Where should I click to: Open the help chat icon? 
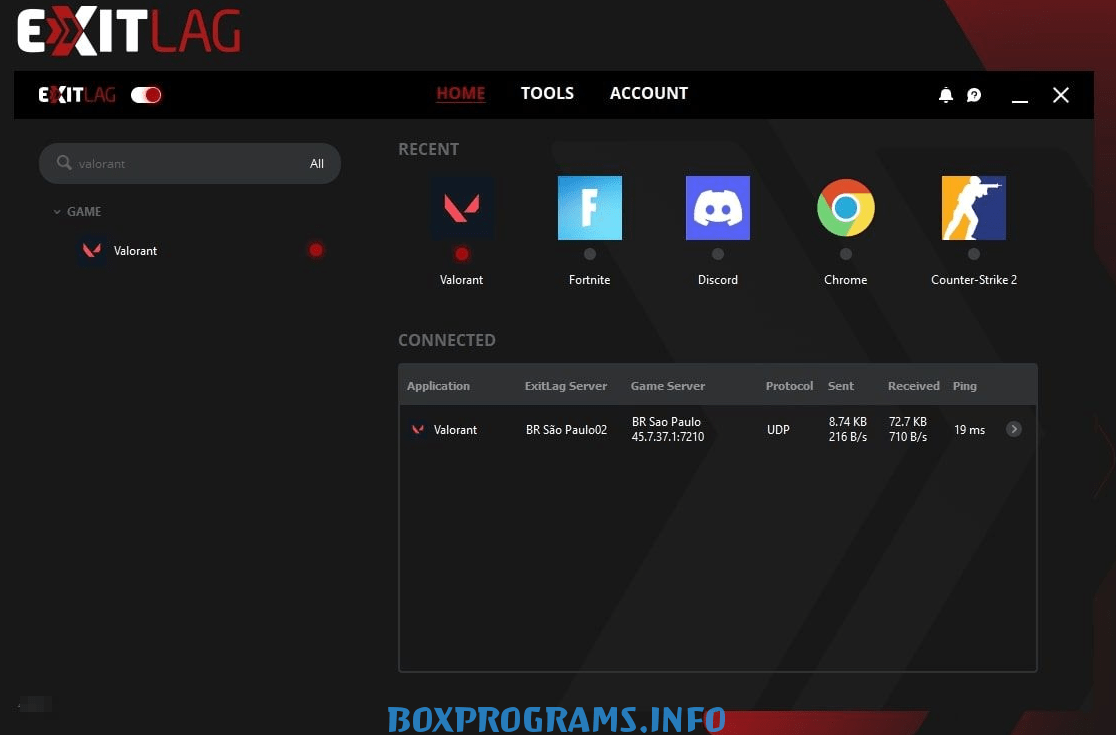(974, 95)
